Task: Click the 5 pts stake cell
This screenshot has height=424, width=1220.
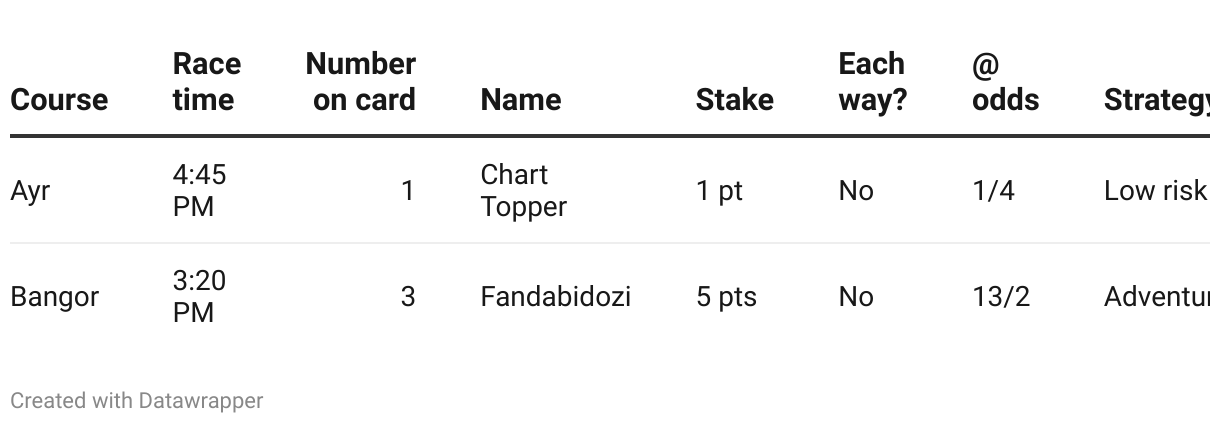Action: tap(727, 297)
